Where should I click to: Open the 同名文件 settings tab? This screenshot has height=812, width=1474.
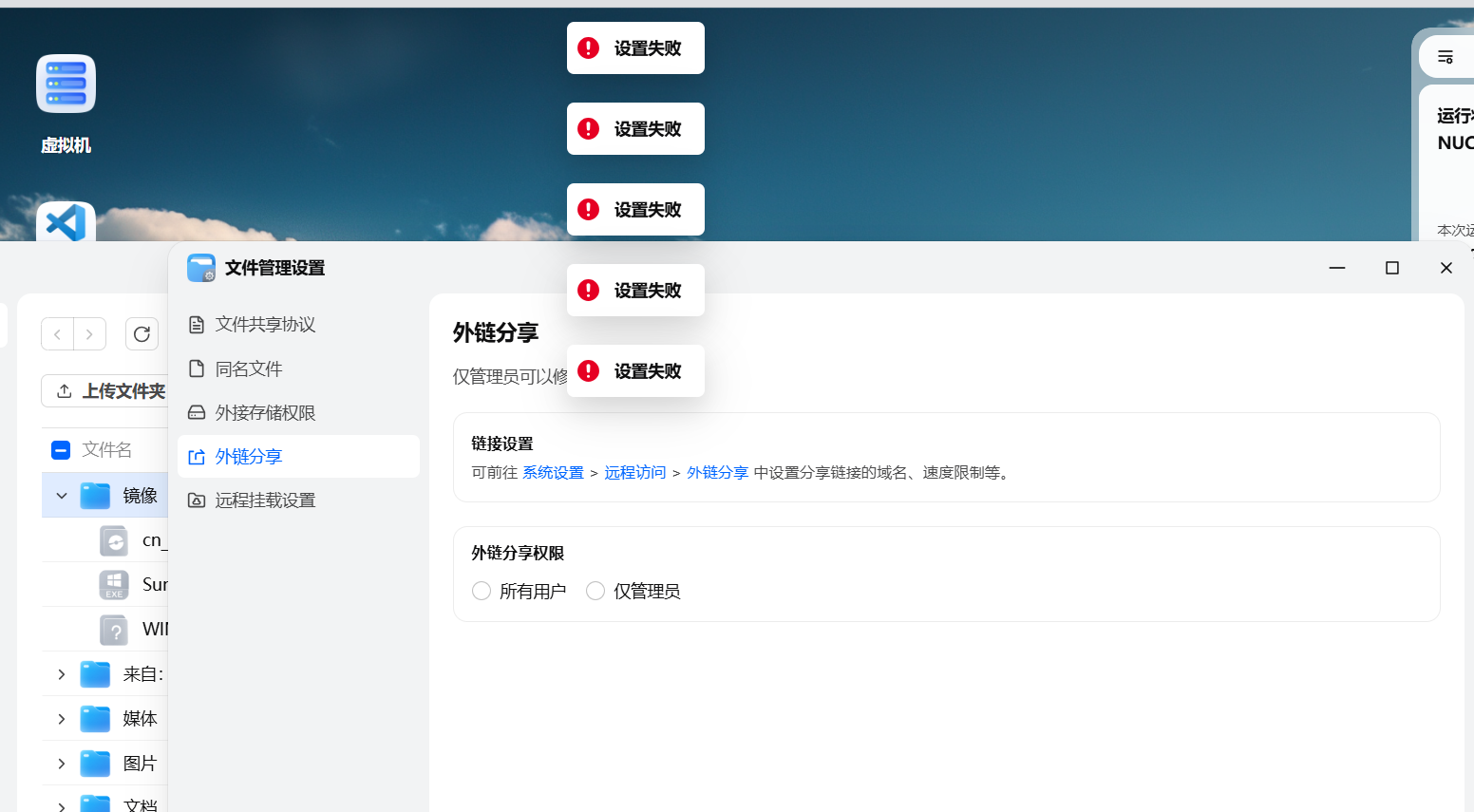point(298,368)
